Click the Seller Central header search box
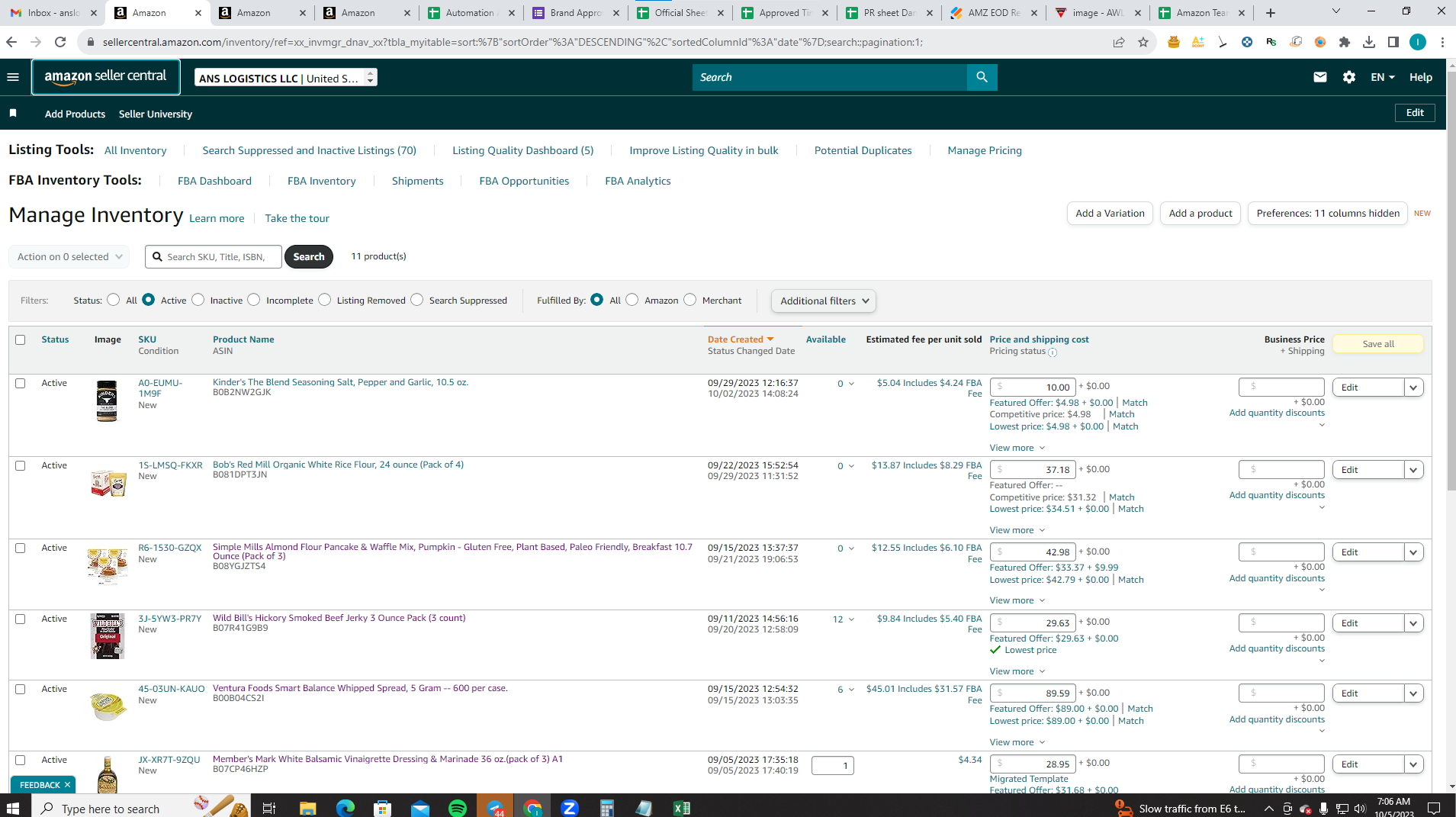Screen dimensions: 1456x817 [x=830, y=77]
